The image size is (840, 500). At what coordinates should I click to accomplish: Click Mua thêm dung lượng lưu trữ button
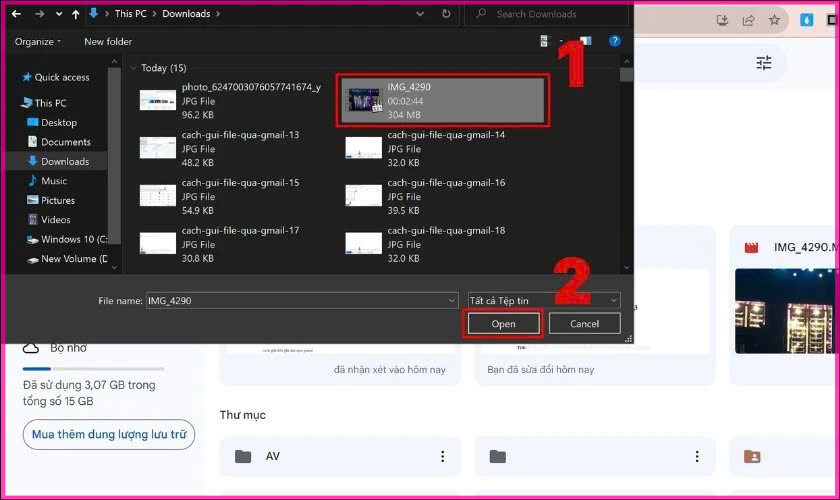tap(109, 435)
